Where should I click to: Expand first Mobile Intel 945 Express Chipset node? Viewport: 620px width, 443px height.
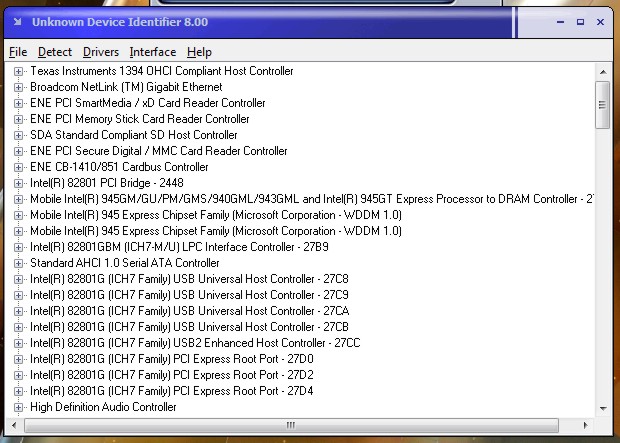[x=18, y=215]
